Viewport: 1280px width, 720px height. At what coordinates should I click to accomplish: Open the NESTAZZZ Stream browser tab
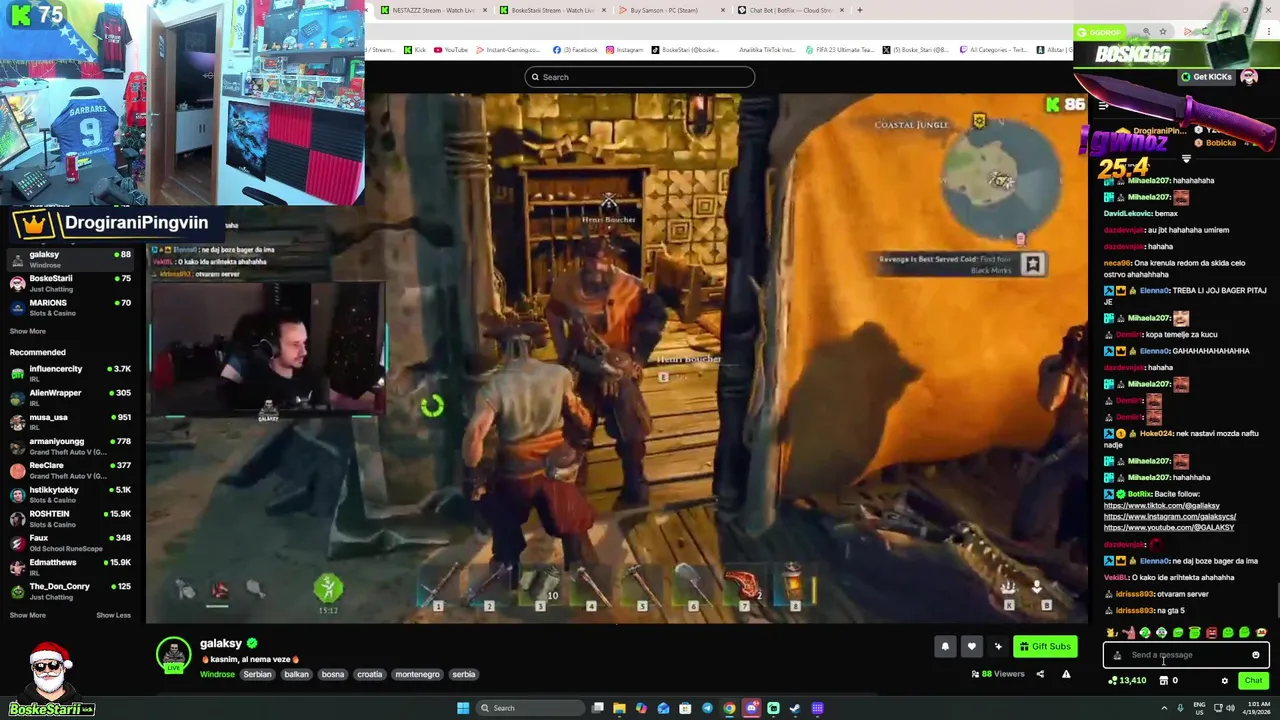tap(433, 10)
